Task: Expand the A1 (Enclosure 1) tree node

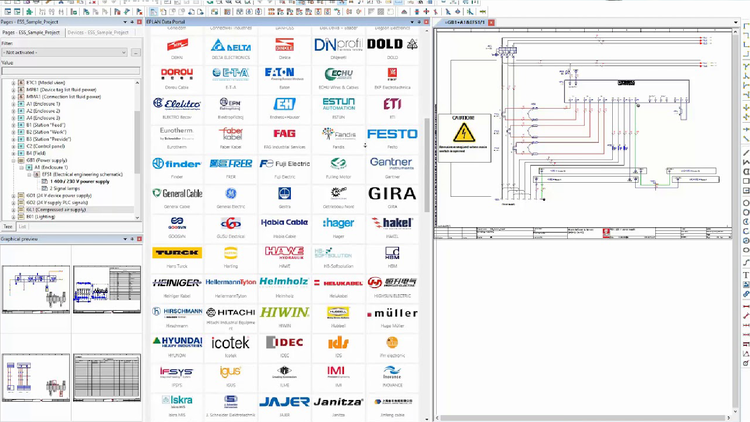Action: point(13,103)
